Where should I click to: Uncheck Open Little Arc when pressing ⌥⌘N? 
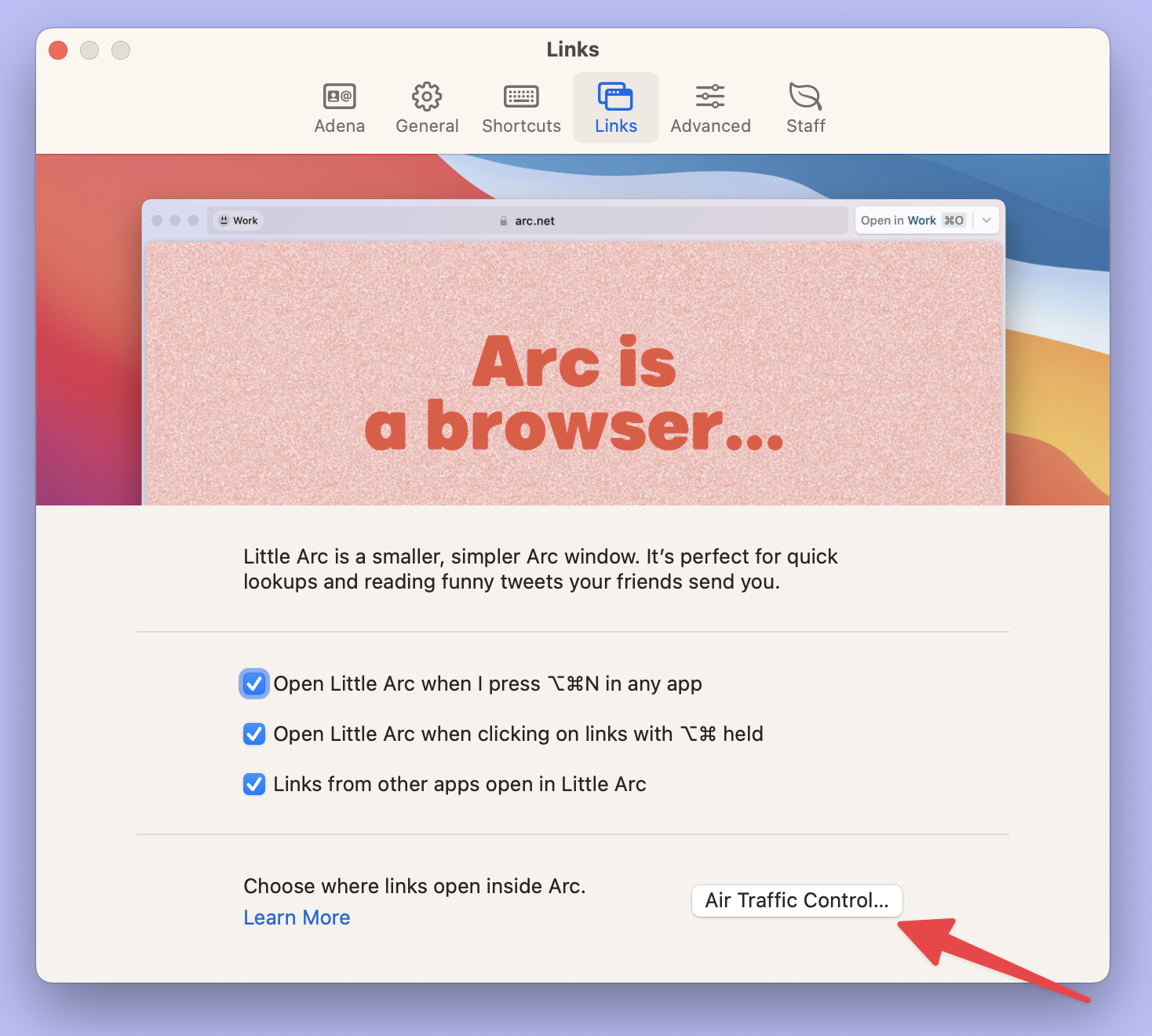click(253, 684)
